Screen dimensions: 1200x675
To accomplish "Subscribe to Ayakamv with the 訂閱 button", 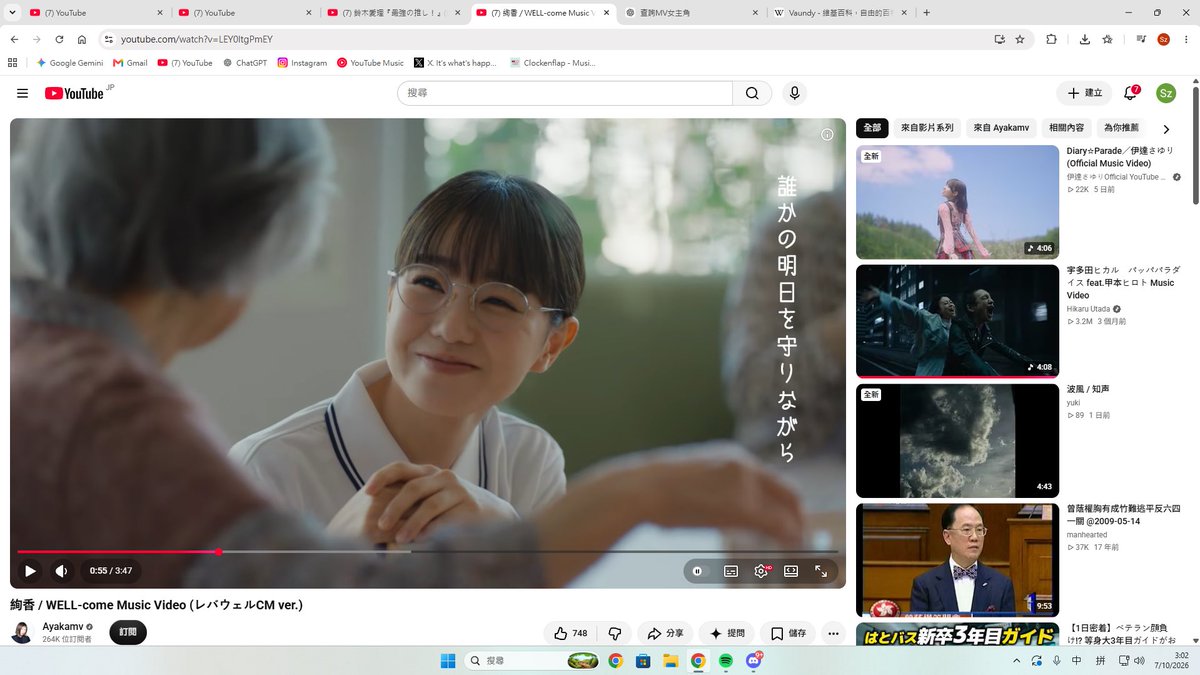I will pos(128,632).
